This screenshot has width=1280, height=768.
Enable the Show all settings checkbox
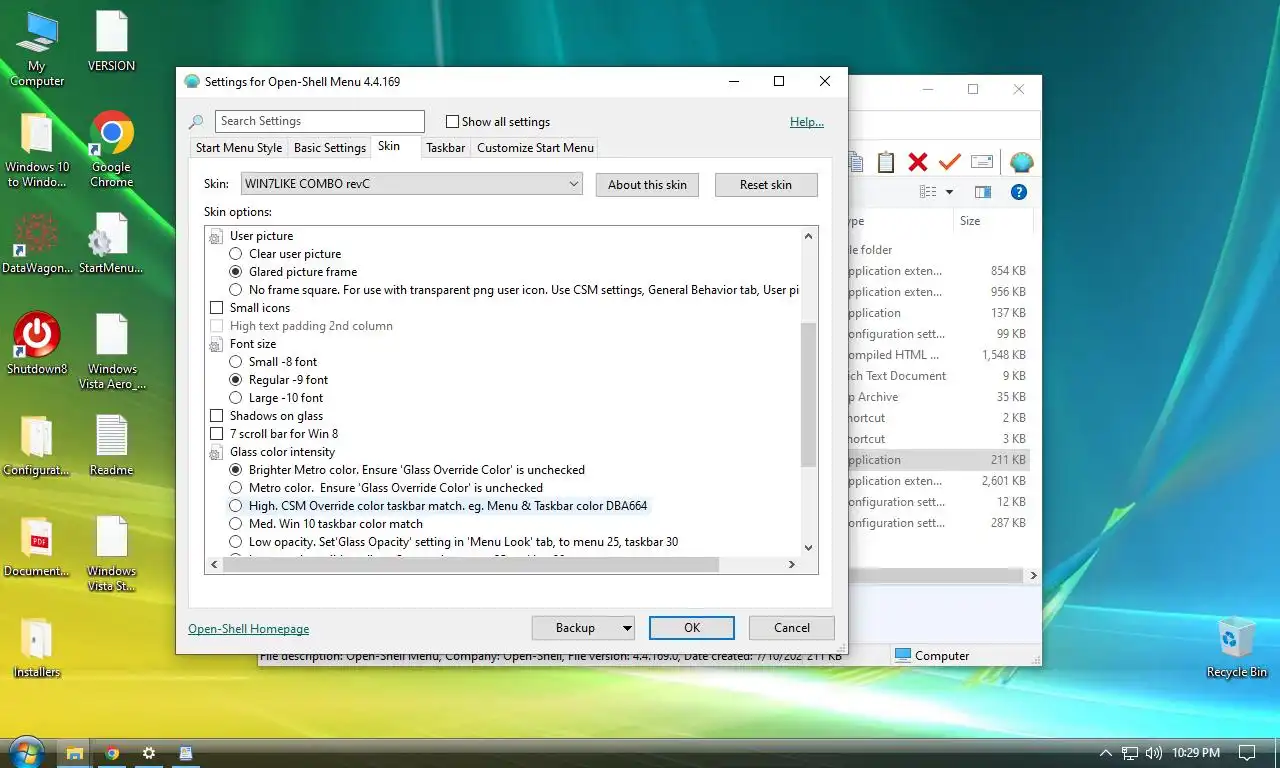coord(452,122)
